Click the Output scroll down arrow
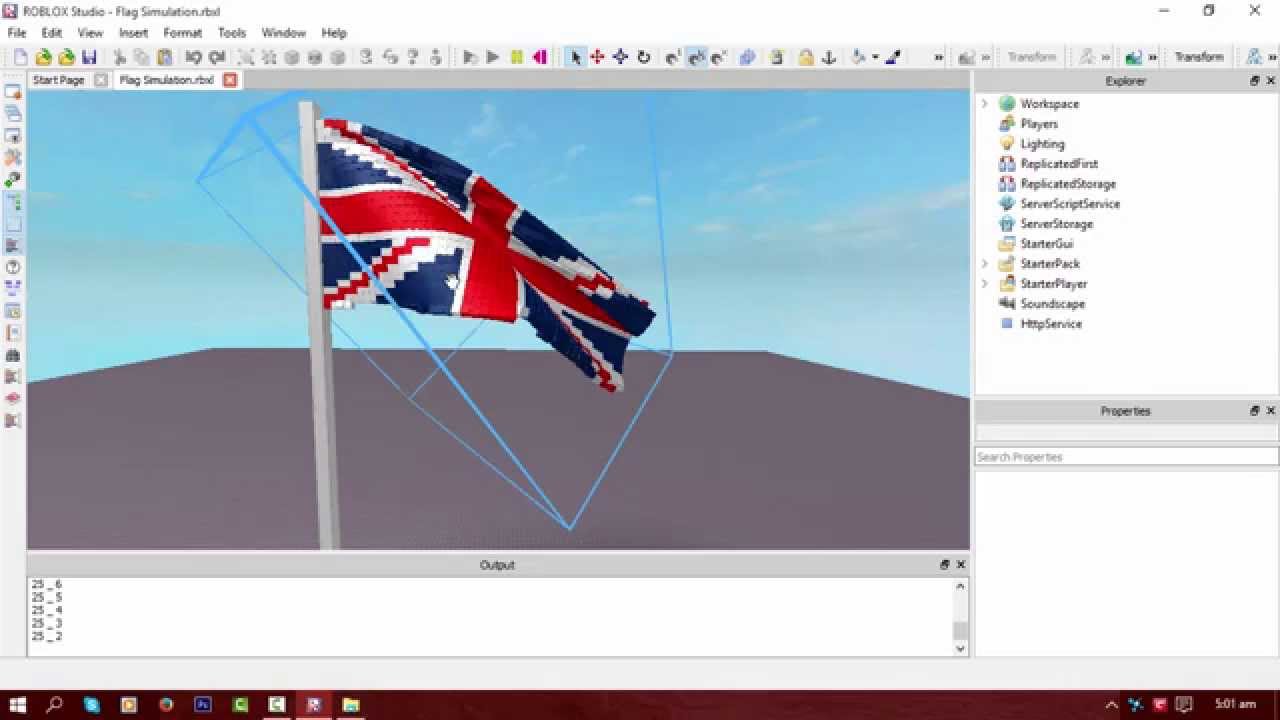 click(961, 648)
